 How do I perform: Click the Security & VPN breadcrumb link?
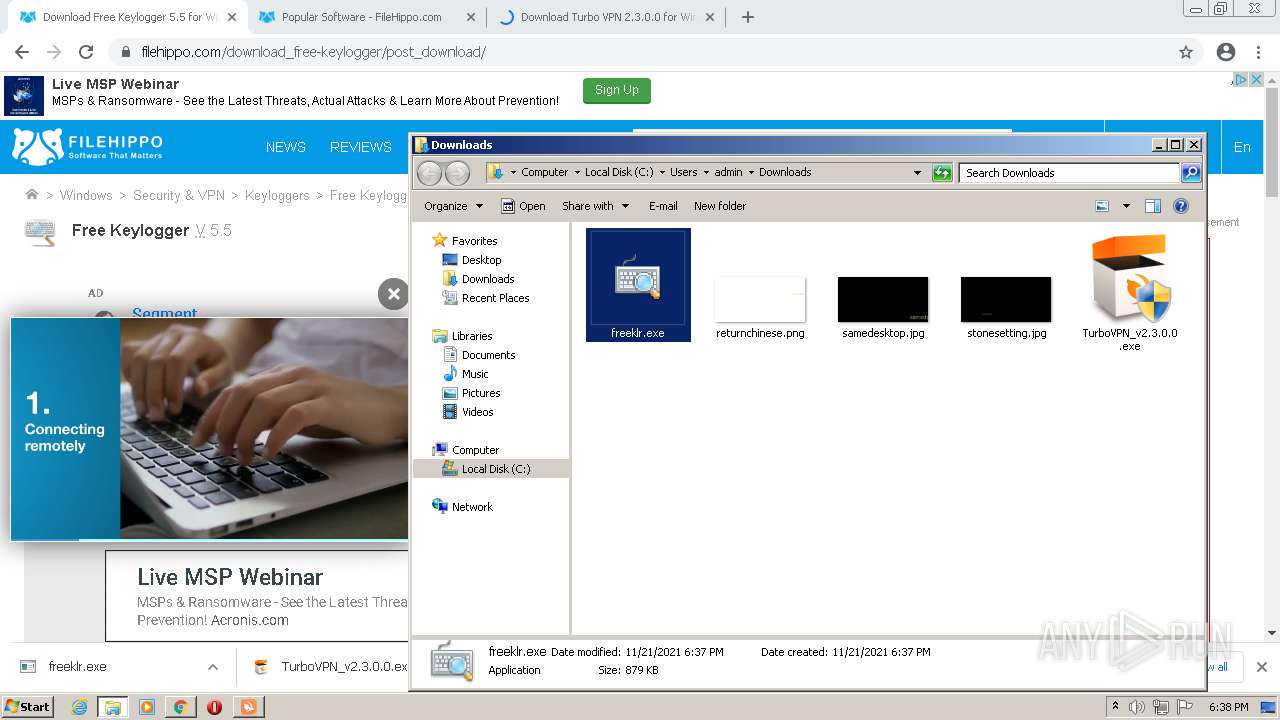pos(179,195)
